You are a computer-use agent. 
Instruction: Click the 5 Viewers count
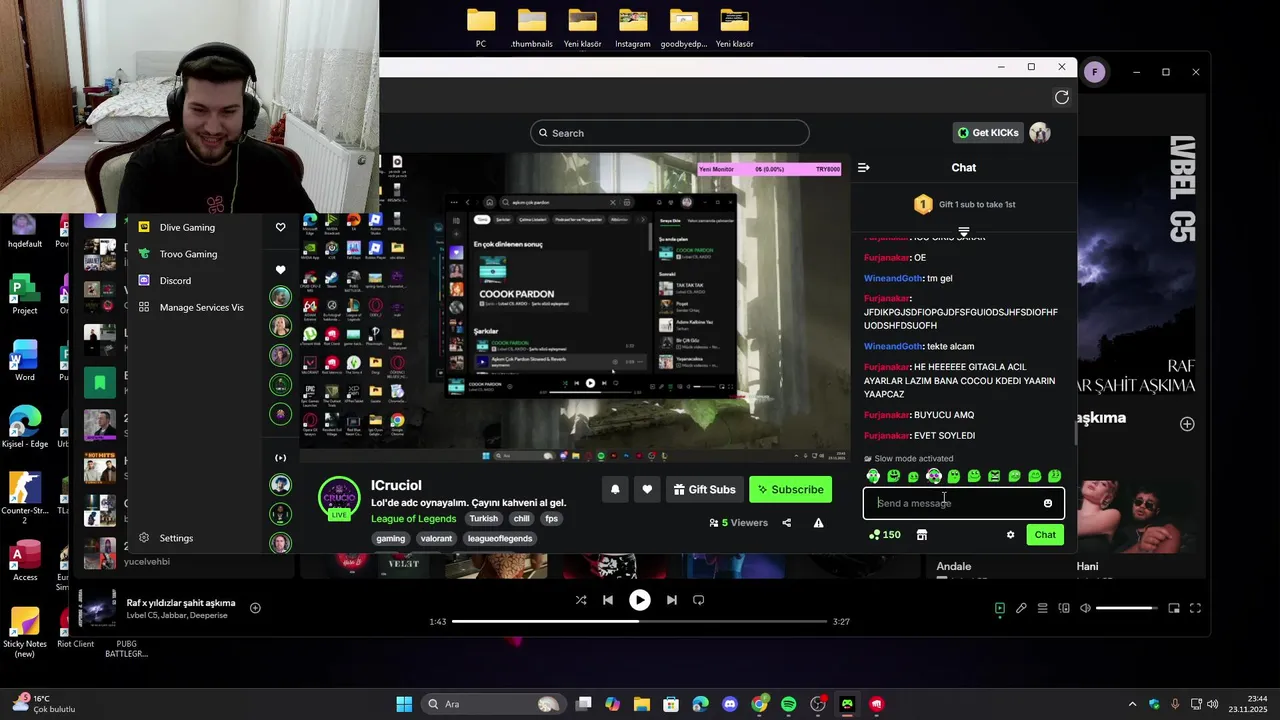tap(738, 523)
